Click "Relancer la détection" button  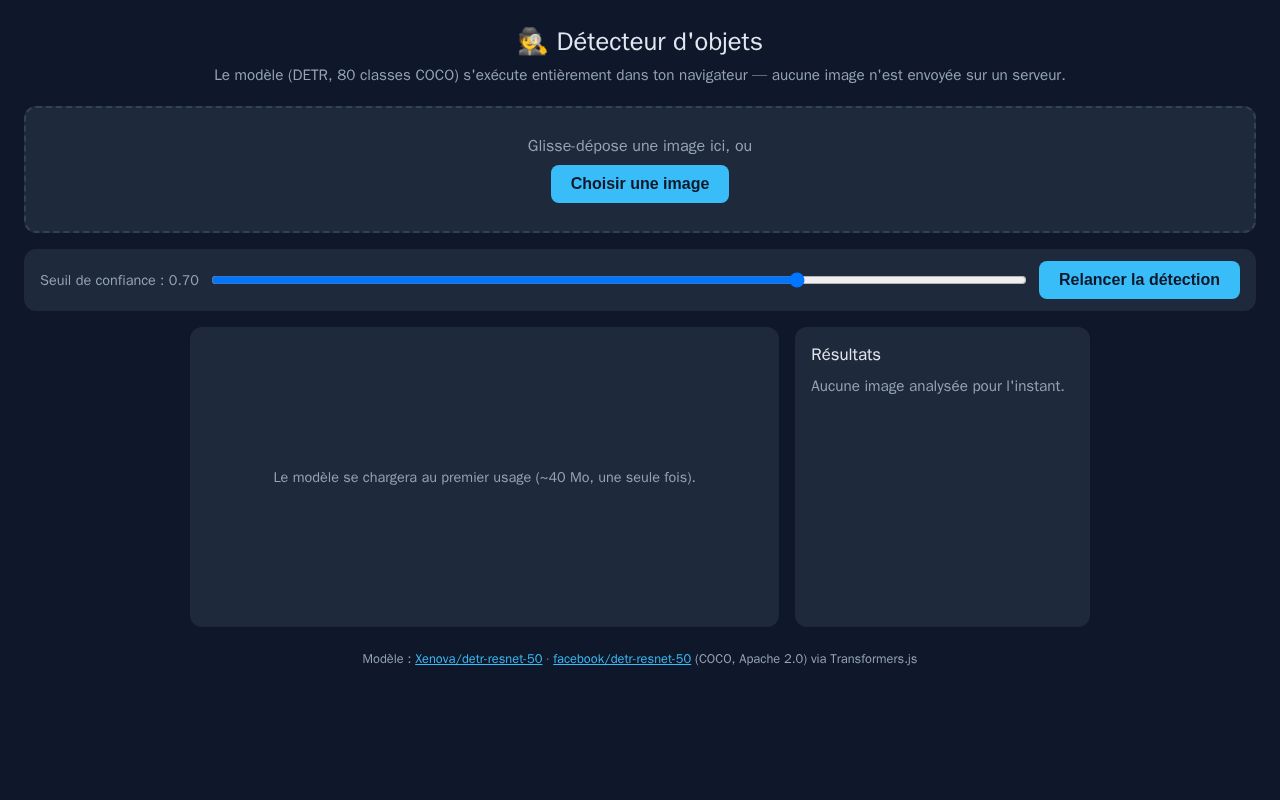(1139, 280)
